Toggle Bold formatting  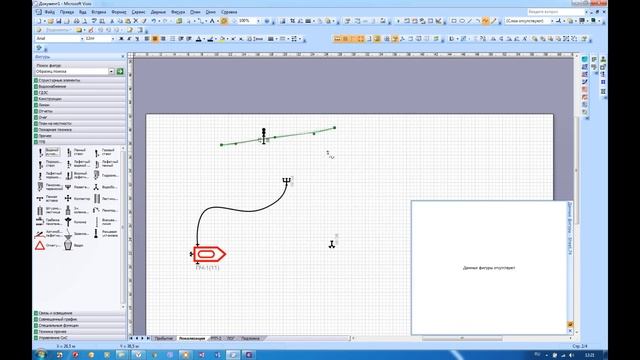click(x=121, y=39)
